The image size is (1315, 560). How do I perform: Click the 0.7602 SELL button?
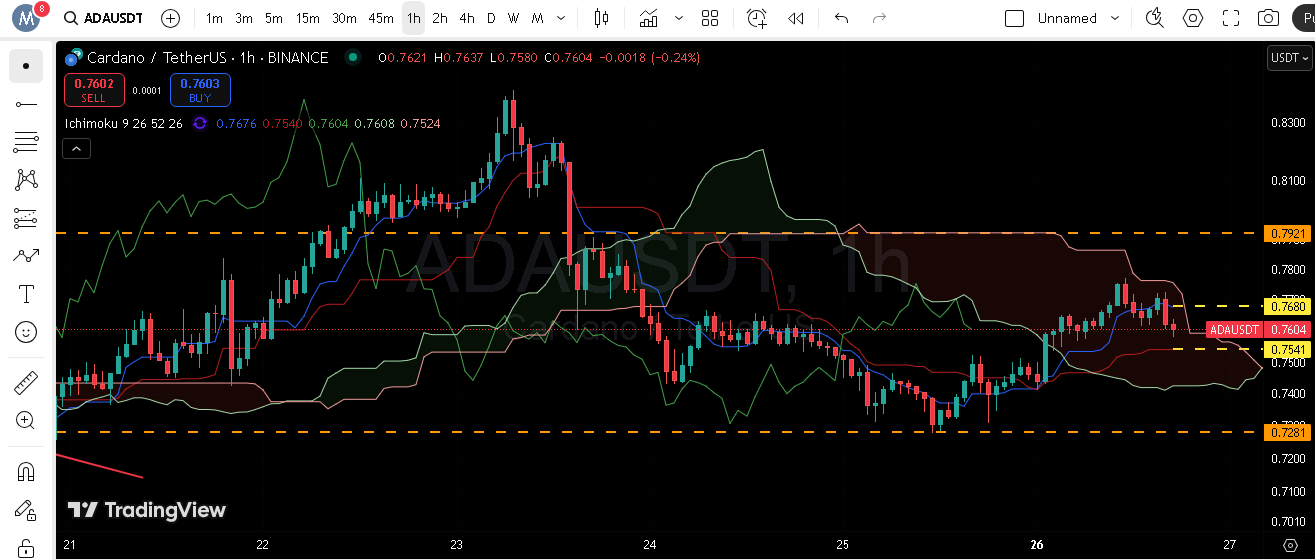[x=94, y=90]
